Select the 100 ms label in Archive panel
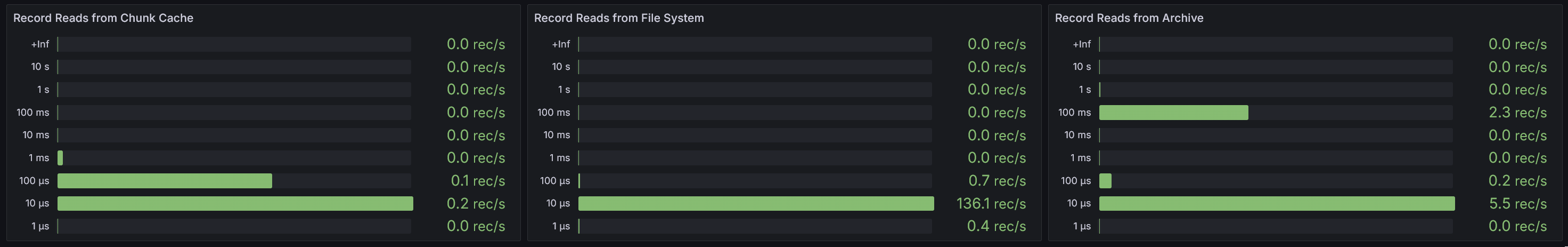 (1074, 113)
